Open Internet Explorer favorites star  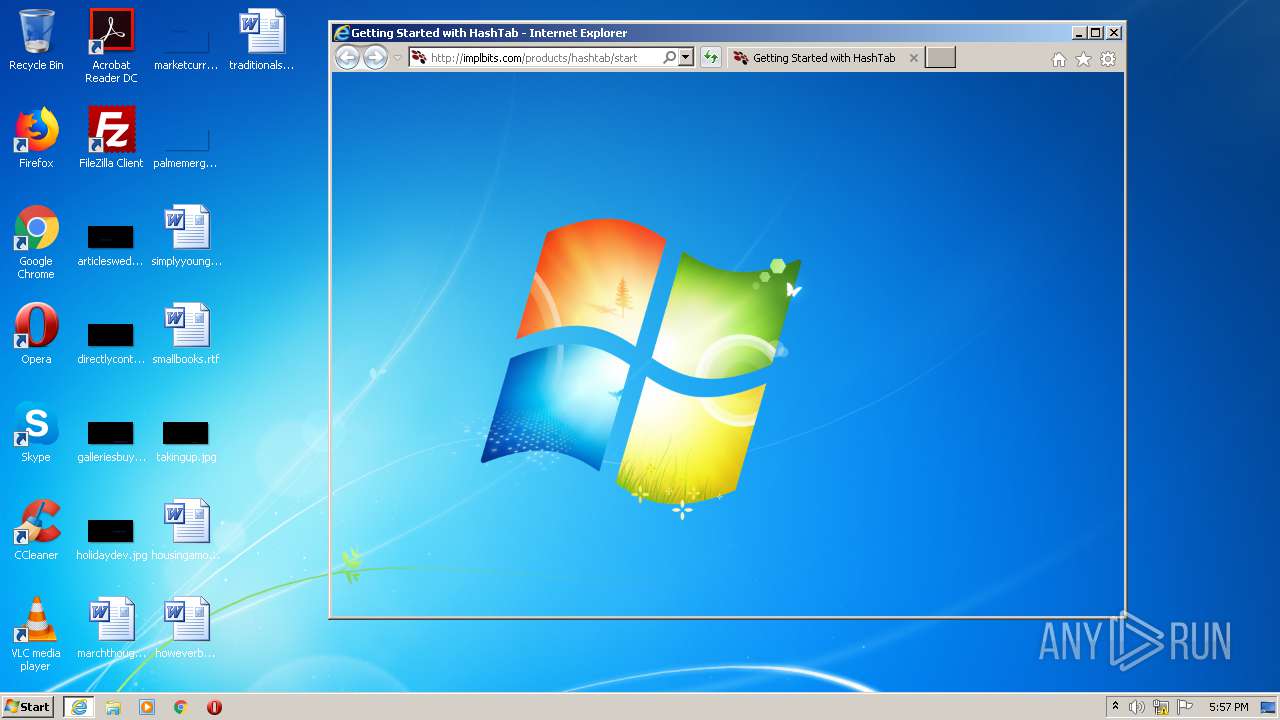(1083, 59)
